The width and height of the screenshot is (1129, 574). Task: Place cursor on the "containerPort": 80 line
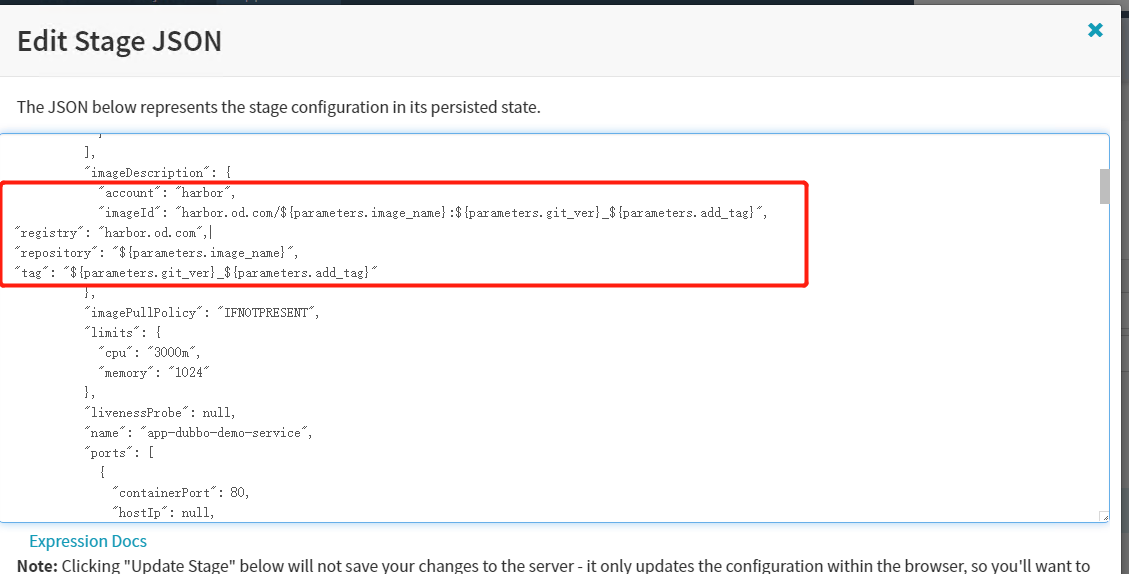(x=182, y=493)
